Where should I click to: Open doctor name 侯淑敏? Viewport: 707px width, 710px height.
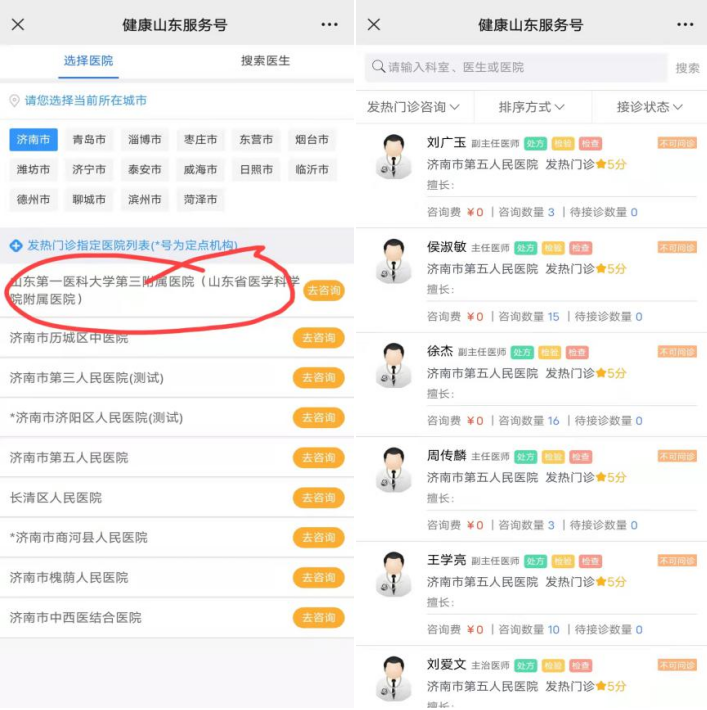[447, 247]
